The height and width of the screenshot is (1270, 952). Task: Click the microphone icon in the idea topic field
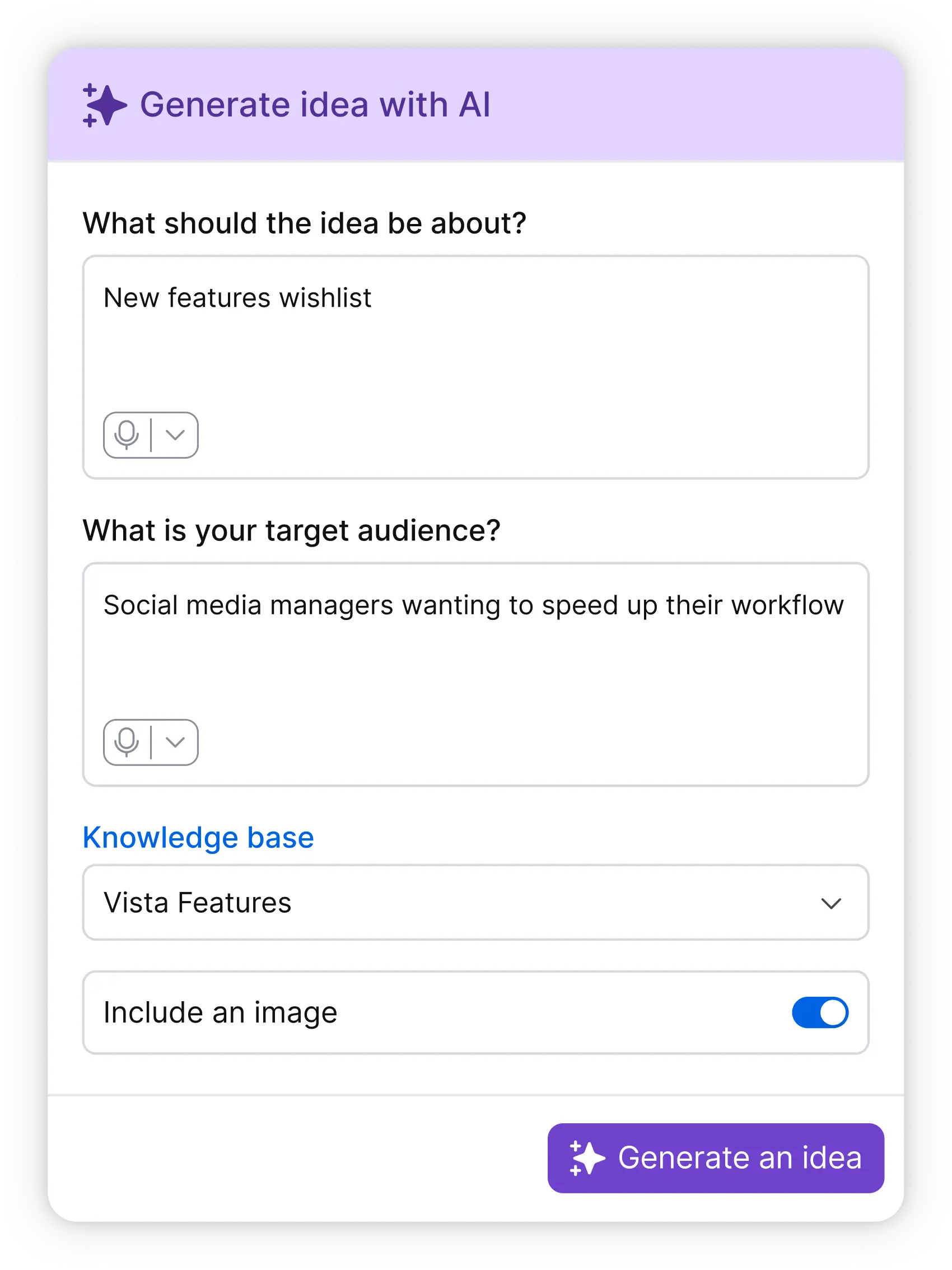click(127, 435)
